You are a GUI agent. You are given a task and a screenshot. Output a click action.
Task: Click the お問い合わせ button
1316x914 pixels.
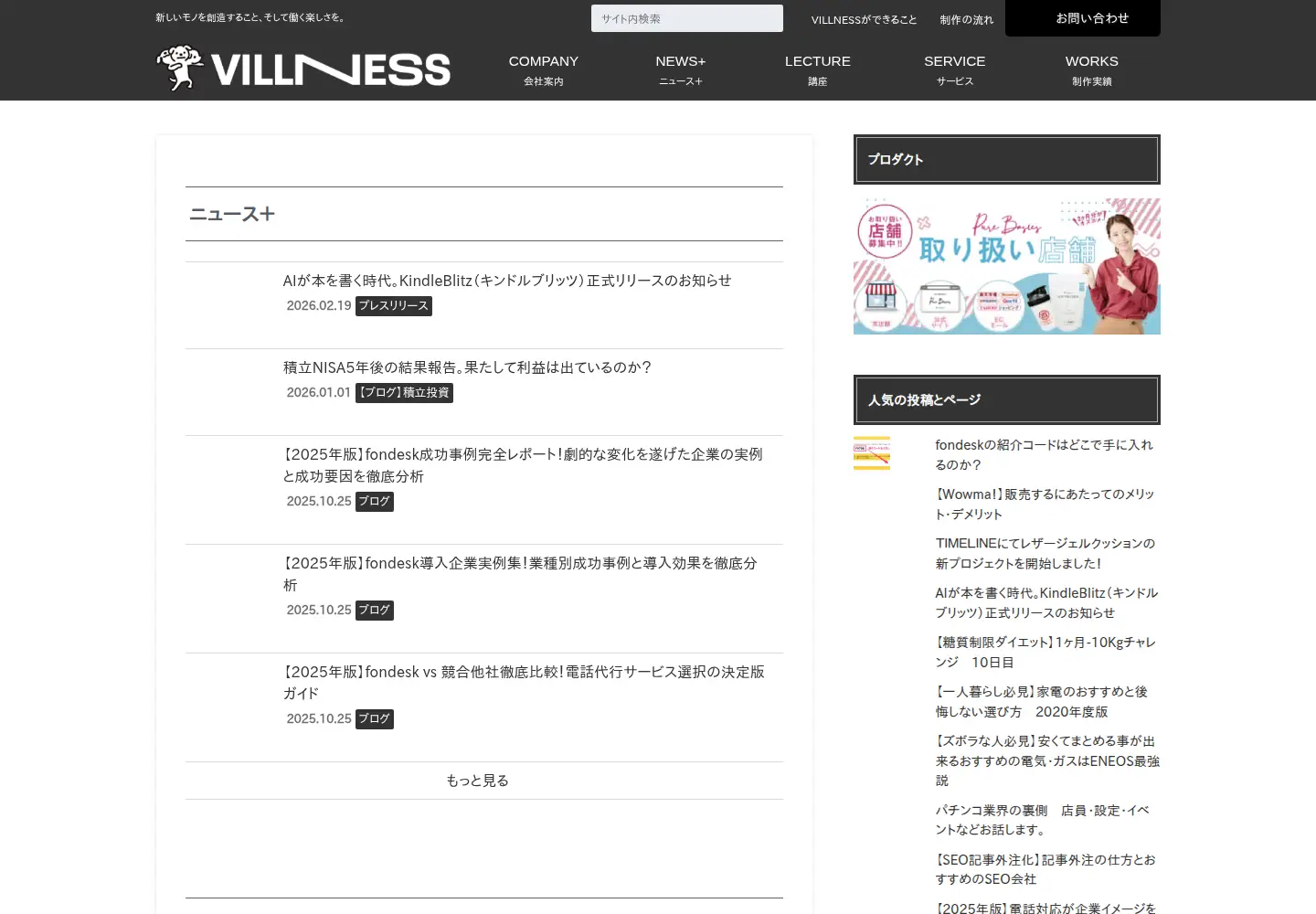coord(1083,18)
